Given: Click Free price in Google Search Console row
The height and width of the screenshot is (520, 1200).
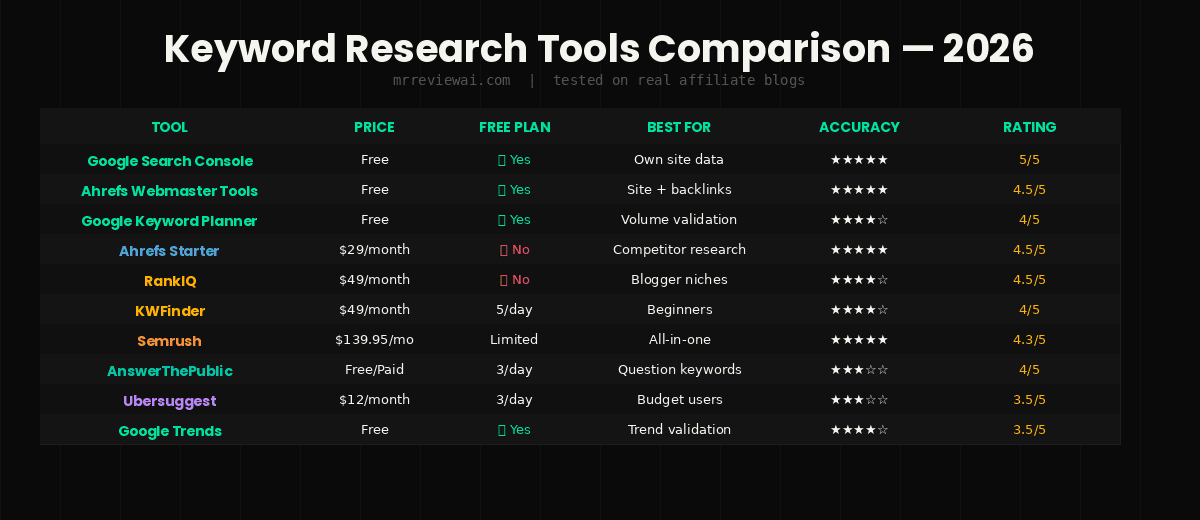Looking at the screenshot, I should [374, 160].
